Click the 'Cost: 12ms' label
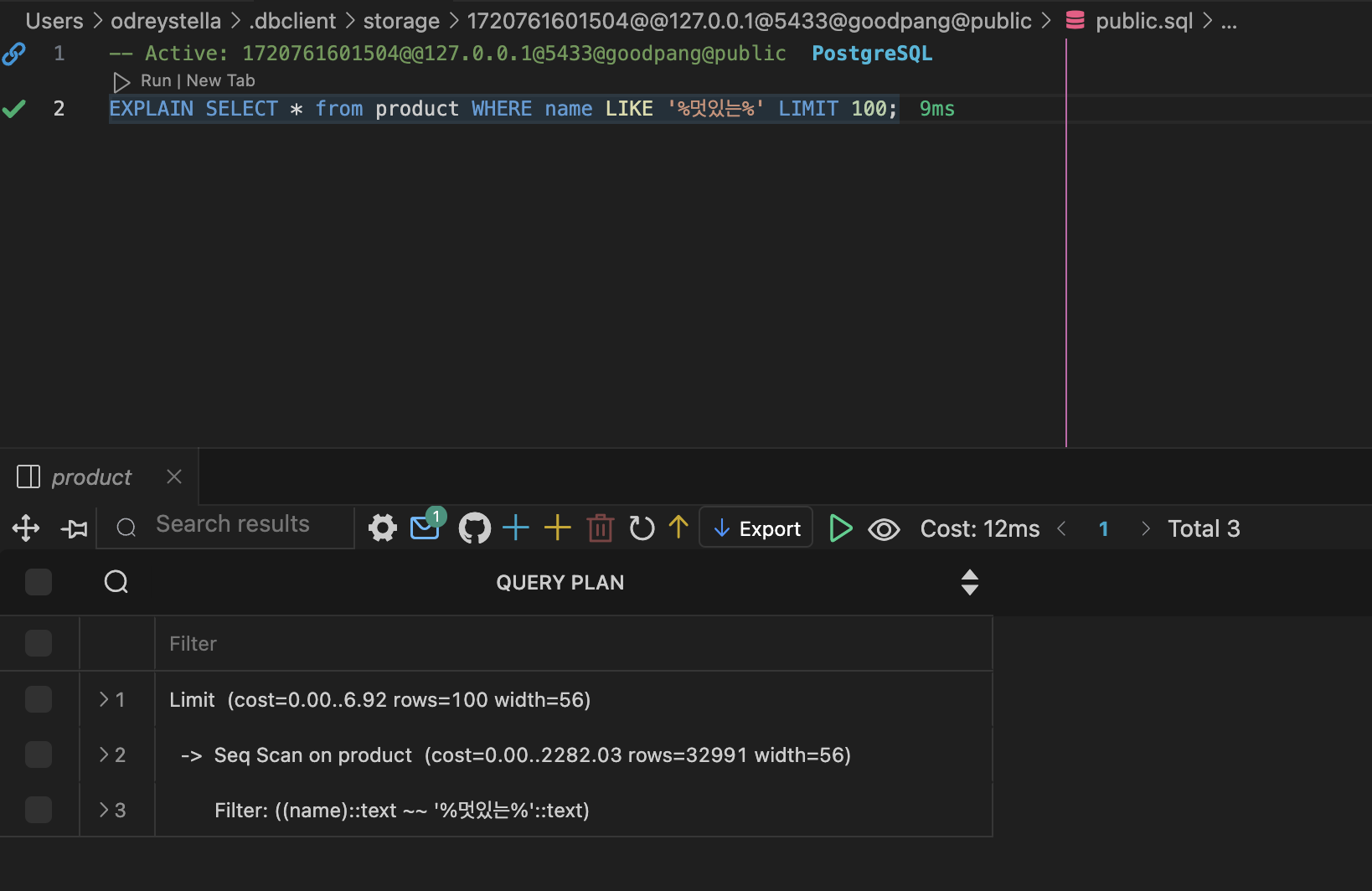This screenshot has width=1372, height=891. point(980,528)
